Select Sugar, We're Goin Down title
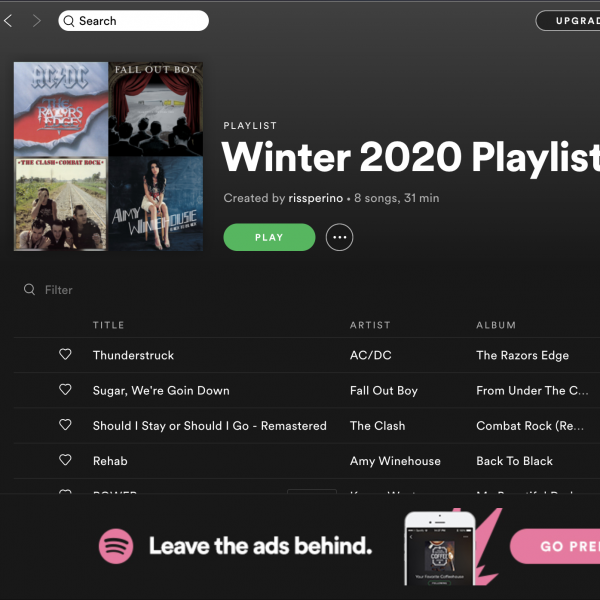The height and width of the screenshot is (600, 600). (x=161, y=391)
